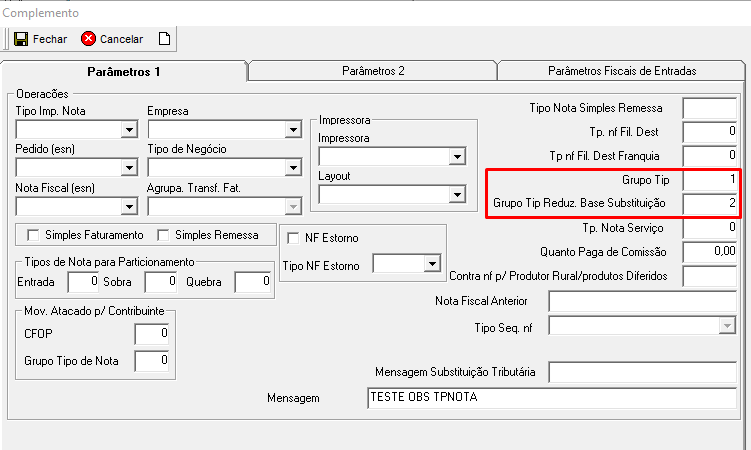Click Tp nf Fil. Dest Franquia field
This screenshot has width=751, height=450.
point(709,156)
